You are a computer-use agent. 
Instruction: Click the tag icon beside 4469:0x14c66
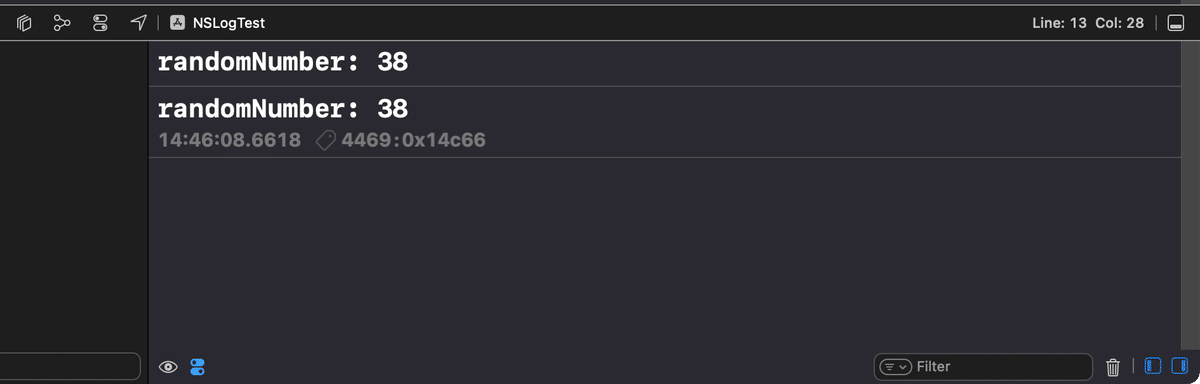pos(325,140)
